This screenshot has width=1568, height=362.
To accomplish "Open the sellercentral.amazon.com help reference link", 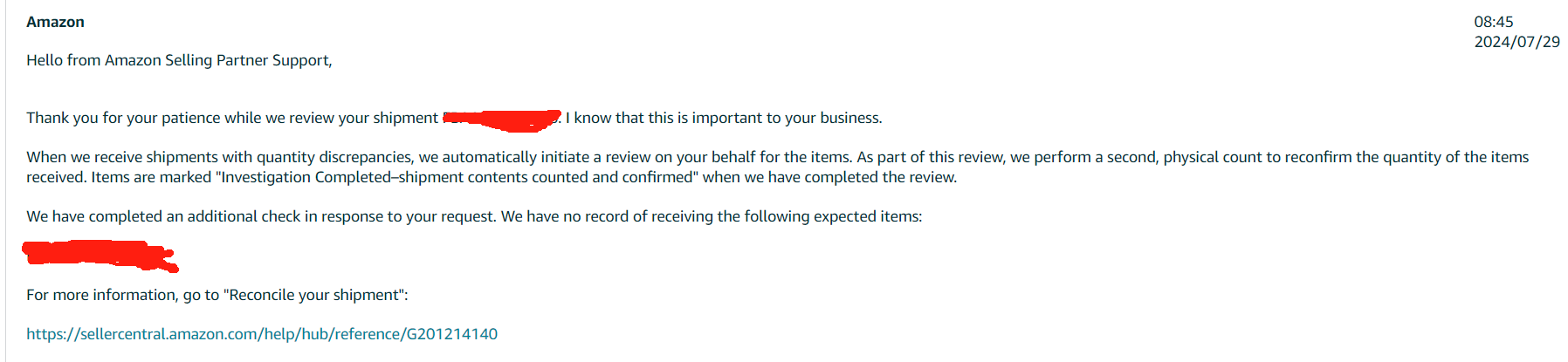I will tap(262, 334).
